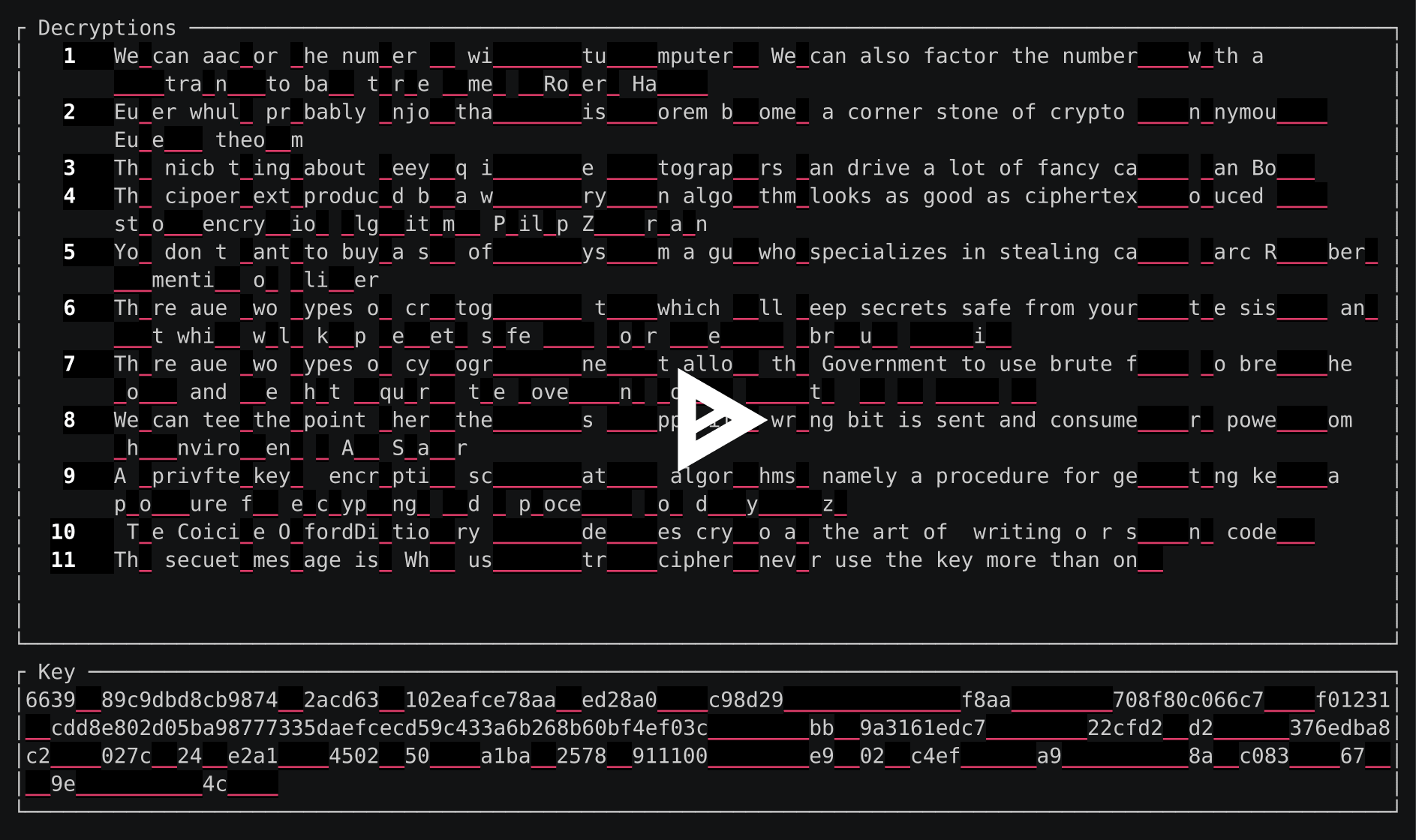Click key hex fragment '9e' on last key line

pos(63,784)
